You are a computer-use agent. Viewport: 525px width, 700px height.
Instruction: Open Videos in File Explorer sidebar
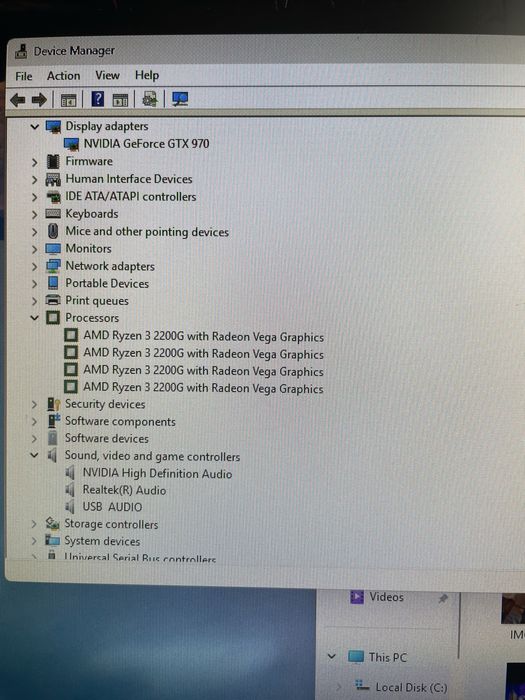pos(386,597)
